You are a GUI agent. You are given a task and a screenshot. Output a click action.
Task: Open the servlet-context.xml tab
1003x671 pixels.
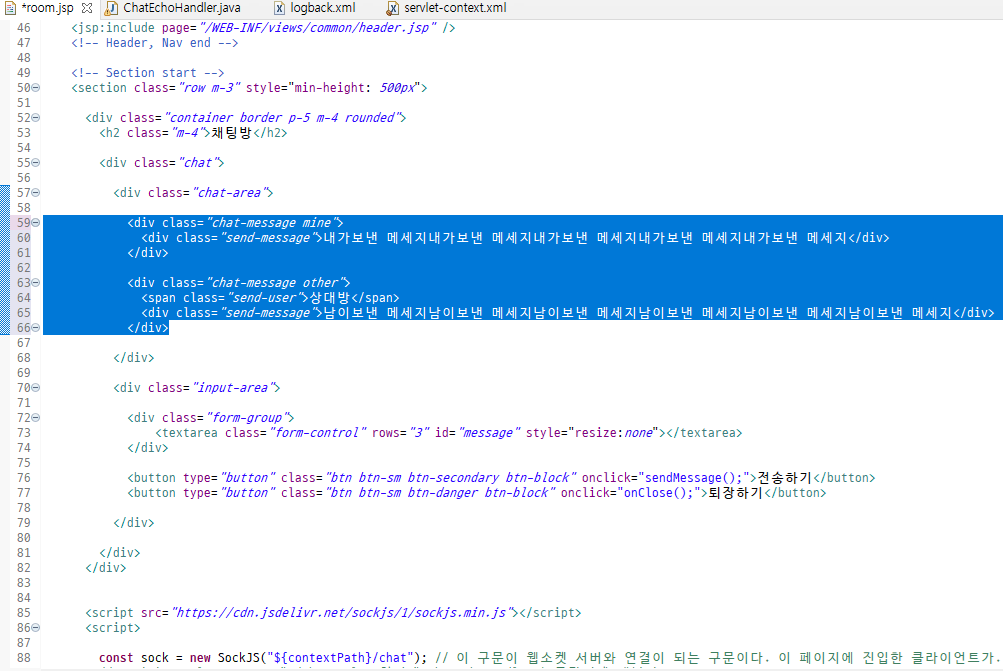tap(455, 8)
